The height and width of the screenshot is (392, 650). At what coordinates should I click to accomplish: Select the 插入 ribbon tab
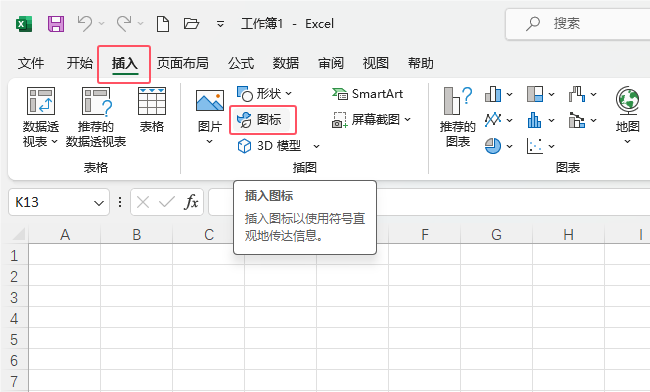click(x=124, y=63)
